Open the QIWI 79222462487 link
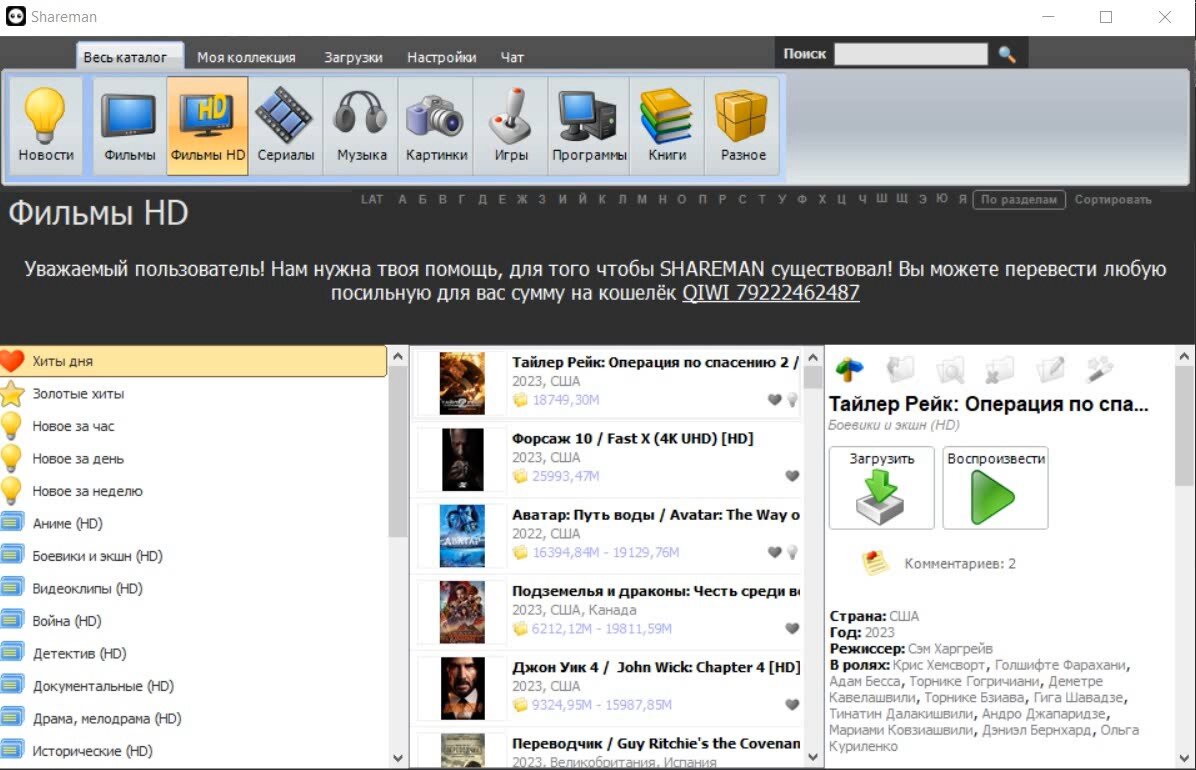The height and width of the screenshot is (770, 1196). (770, 292)
